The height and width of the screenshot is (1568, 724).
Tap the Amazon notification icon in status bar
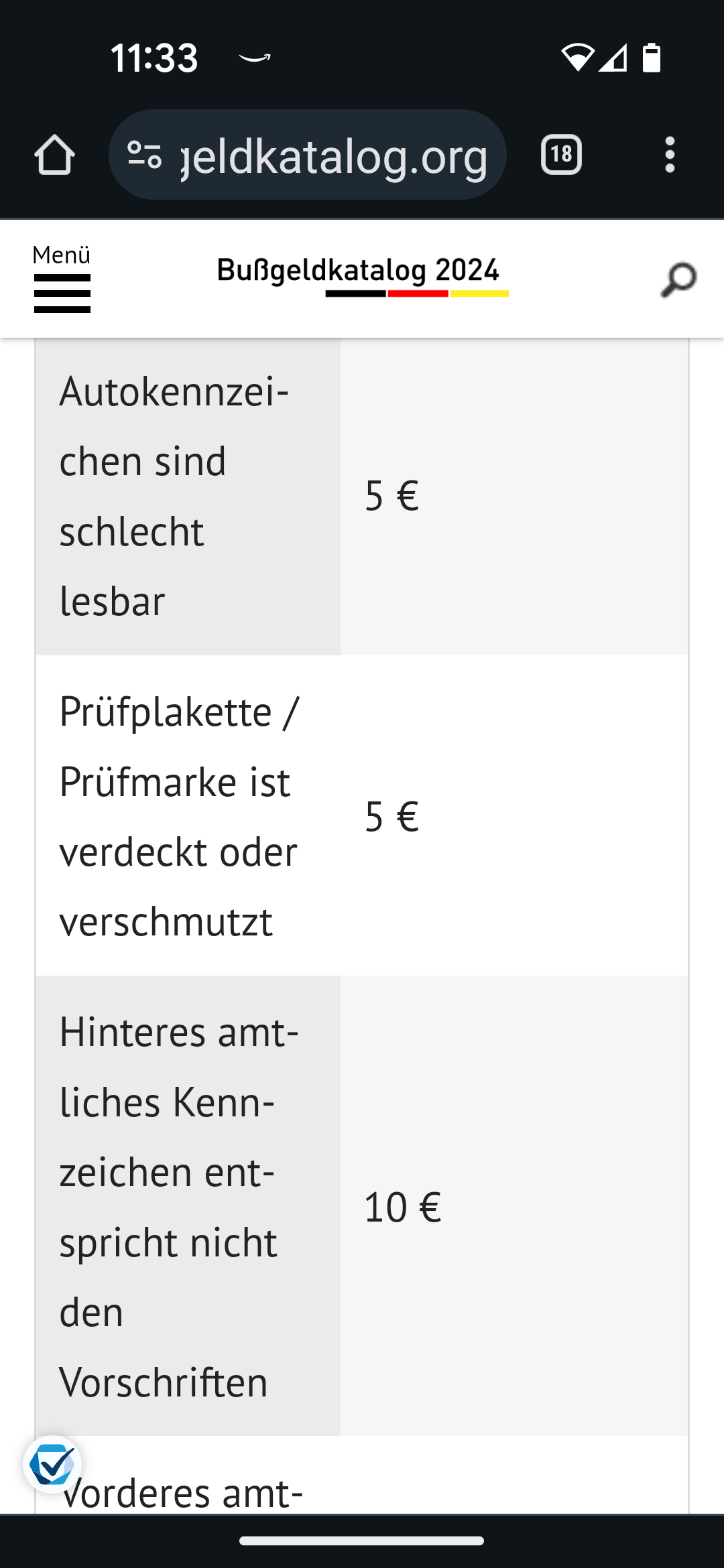(x=255, y=58)
